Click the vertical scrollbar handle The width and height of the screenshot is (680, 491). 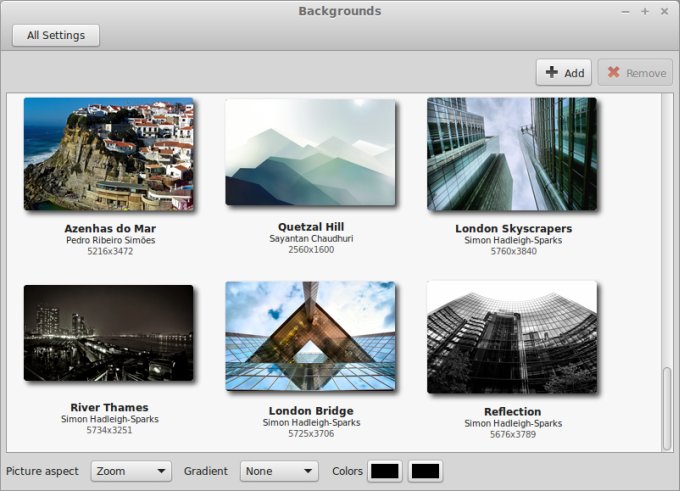666,408
